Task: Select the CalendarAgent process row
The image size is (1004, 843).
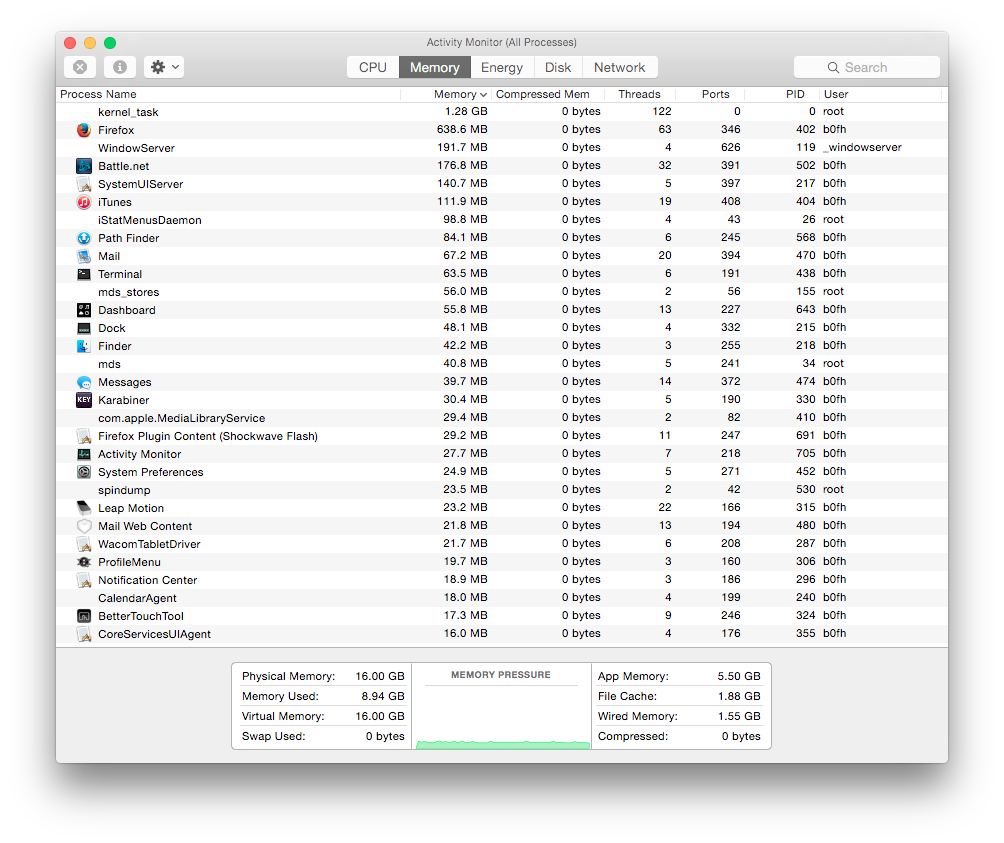Action: point(502,598)
